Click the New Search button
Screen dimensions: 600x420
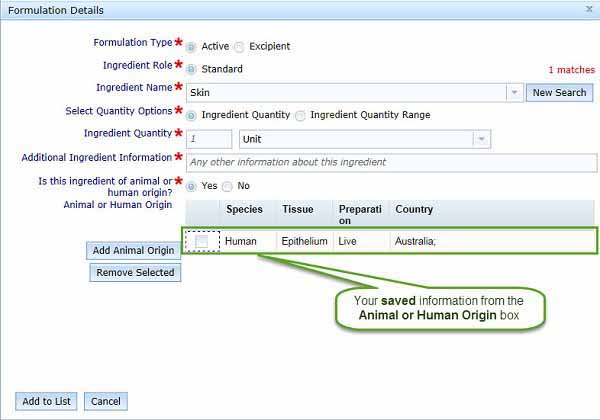(x=559, y=92)
